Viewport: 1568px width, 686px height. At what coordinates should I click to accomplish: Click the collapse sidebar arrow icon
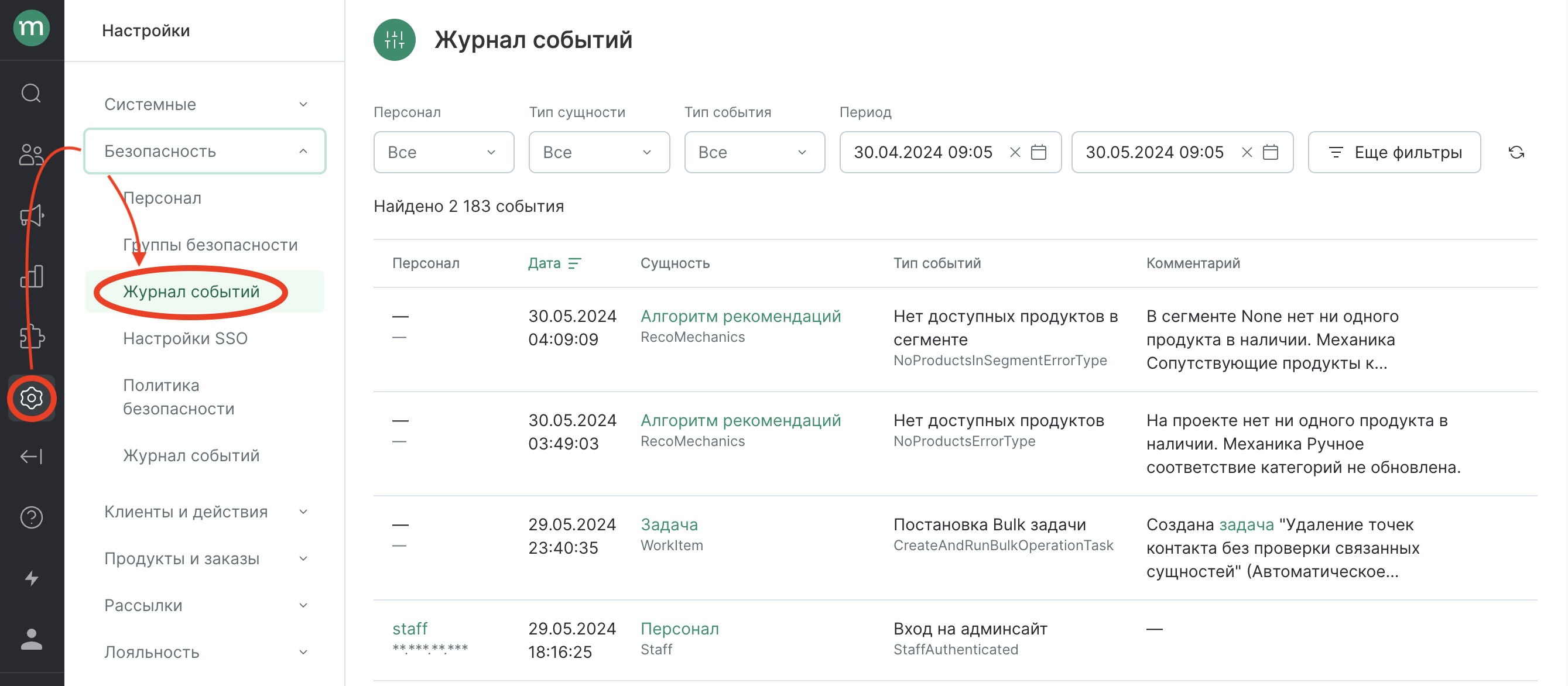tap(32, 457)
